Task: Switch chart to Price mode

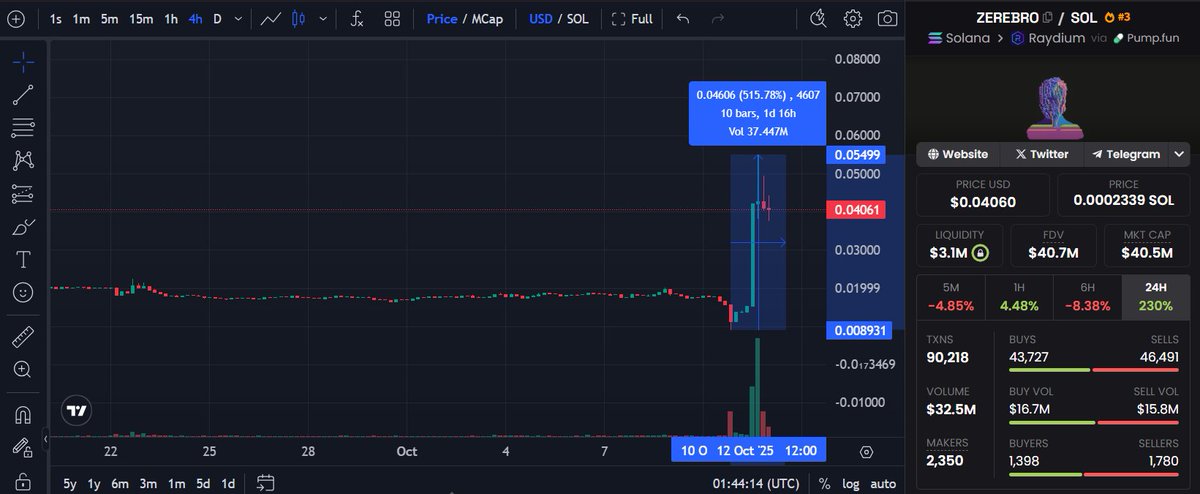Action: click(x=441, y=19)
